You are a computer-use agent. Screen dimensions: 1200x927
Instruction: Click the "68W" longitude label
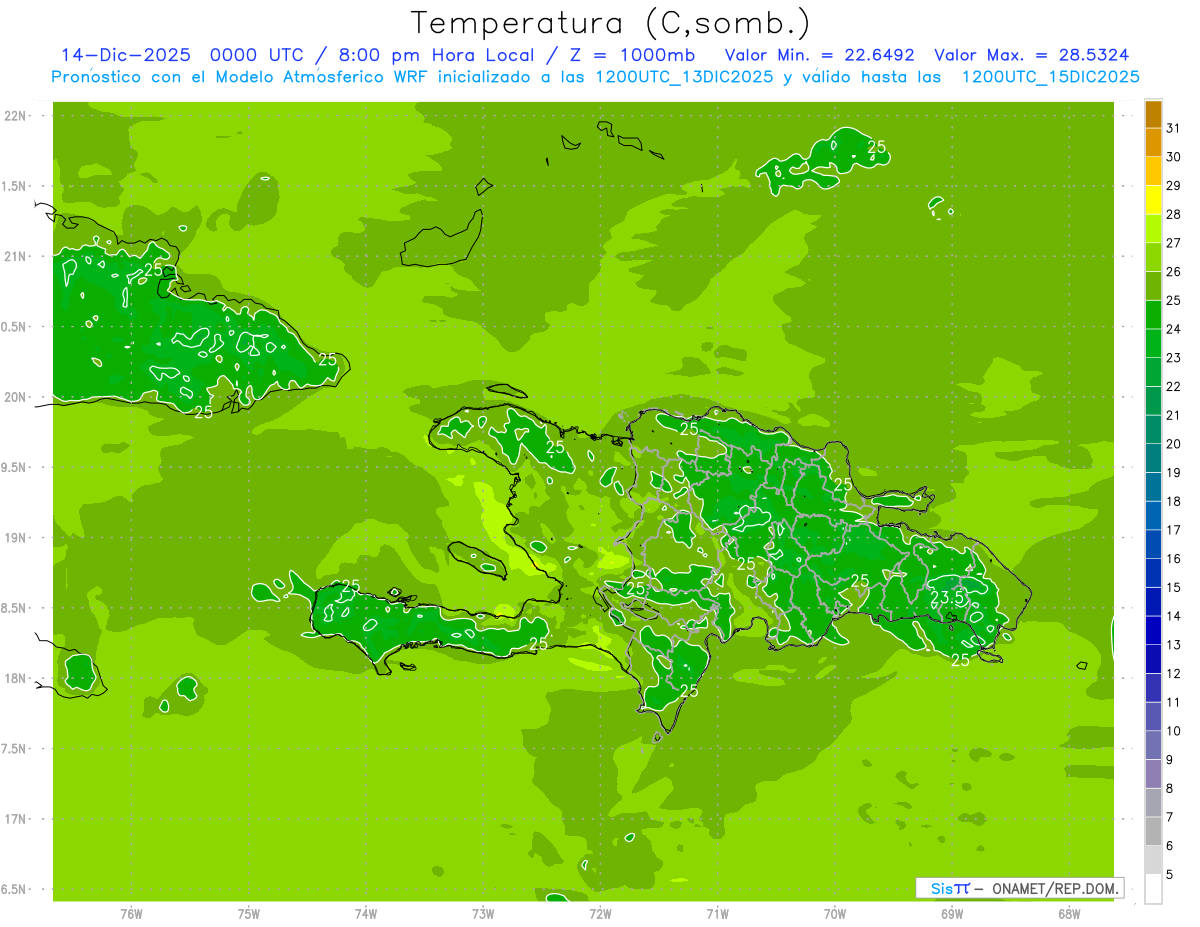[x=1069, y=913]
